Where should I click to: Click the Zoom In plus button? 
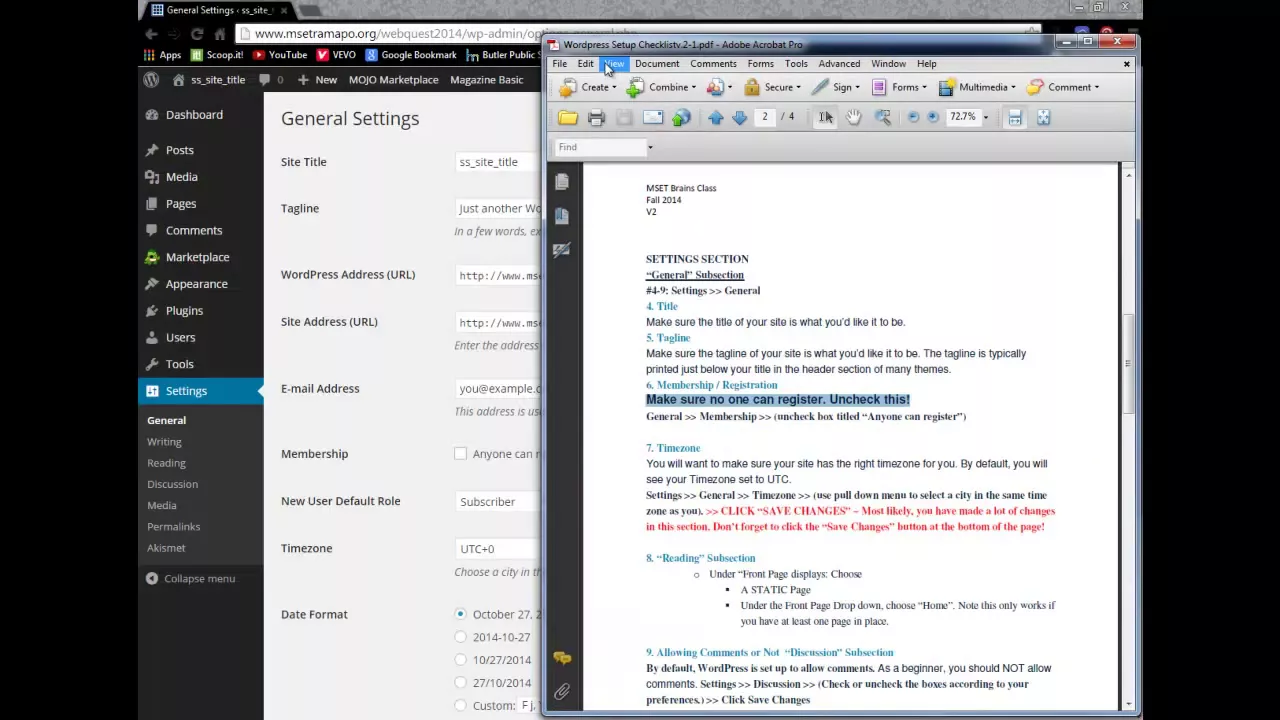click(x=933, y=118)
